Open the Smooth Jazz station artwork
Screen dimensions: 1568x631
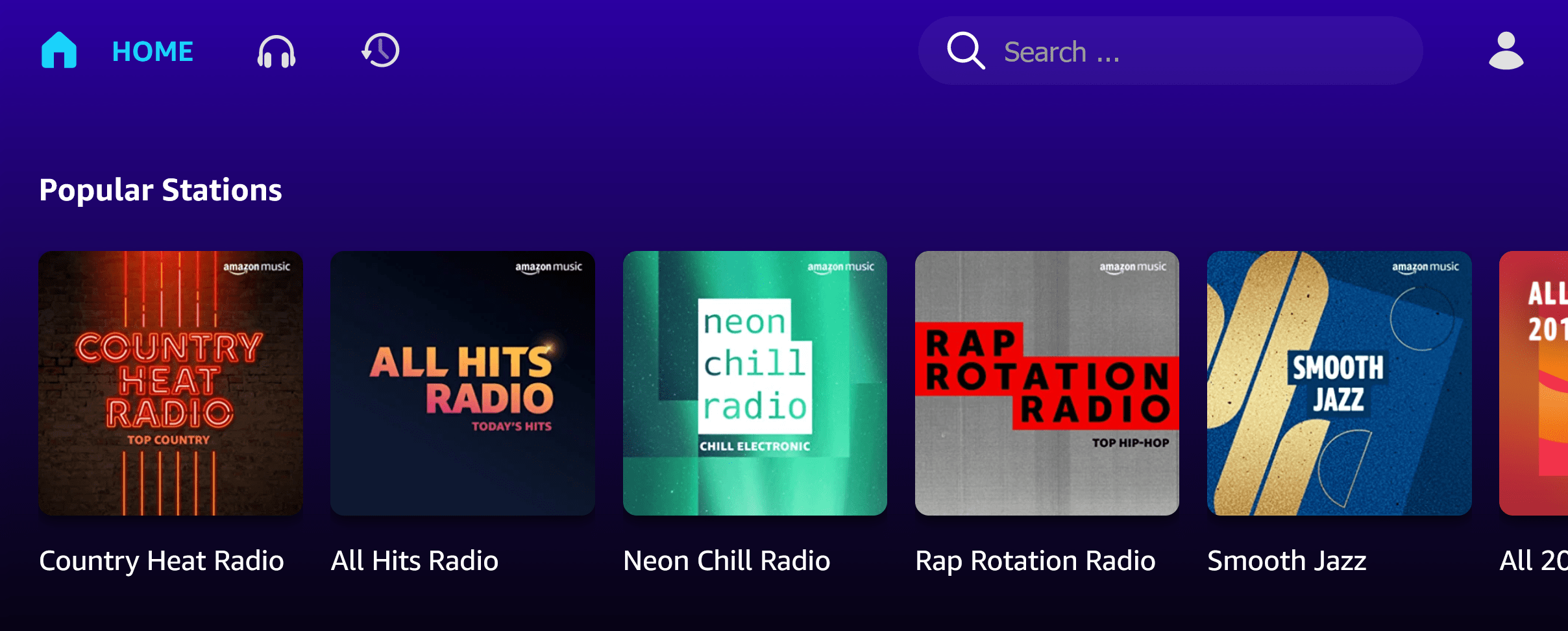pos(1340,383)
